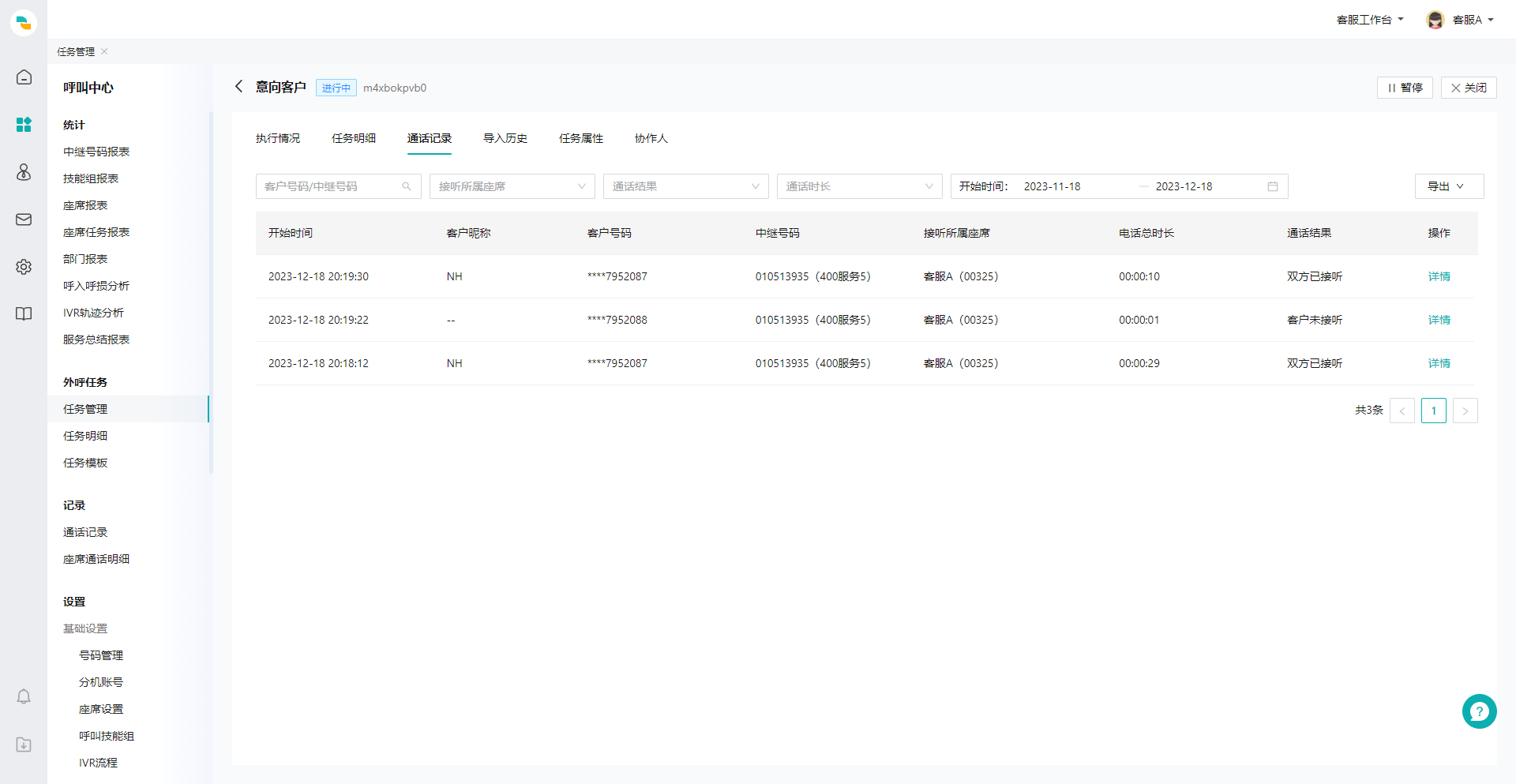The image size is (1516, 784).
Task: Open the 通话时长 filter dropdown
Action: [x=860, y=186]
